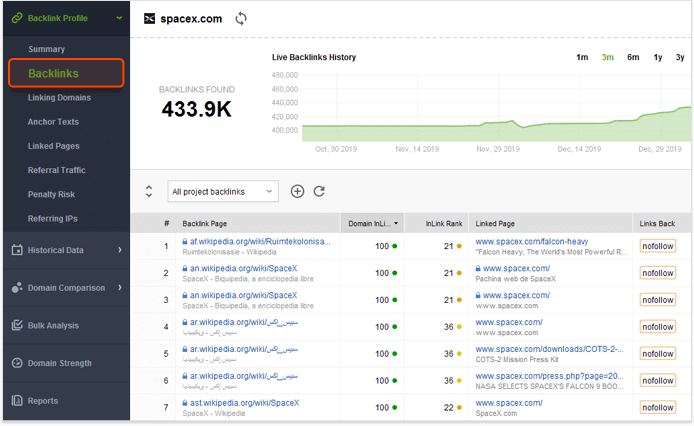Open the press.php linked page in row 6
Viewport: 694px width, 426px height.
click(x=549, y=376)
